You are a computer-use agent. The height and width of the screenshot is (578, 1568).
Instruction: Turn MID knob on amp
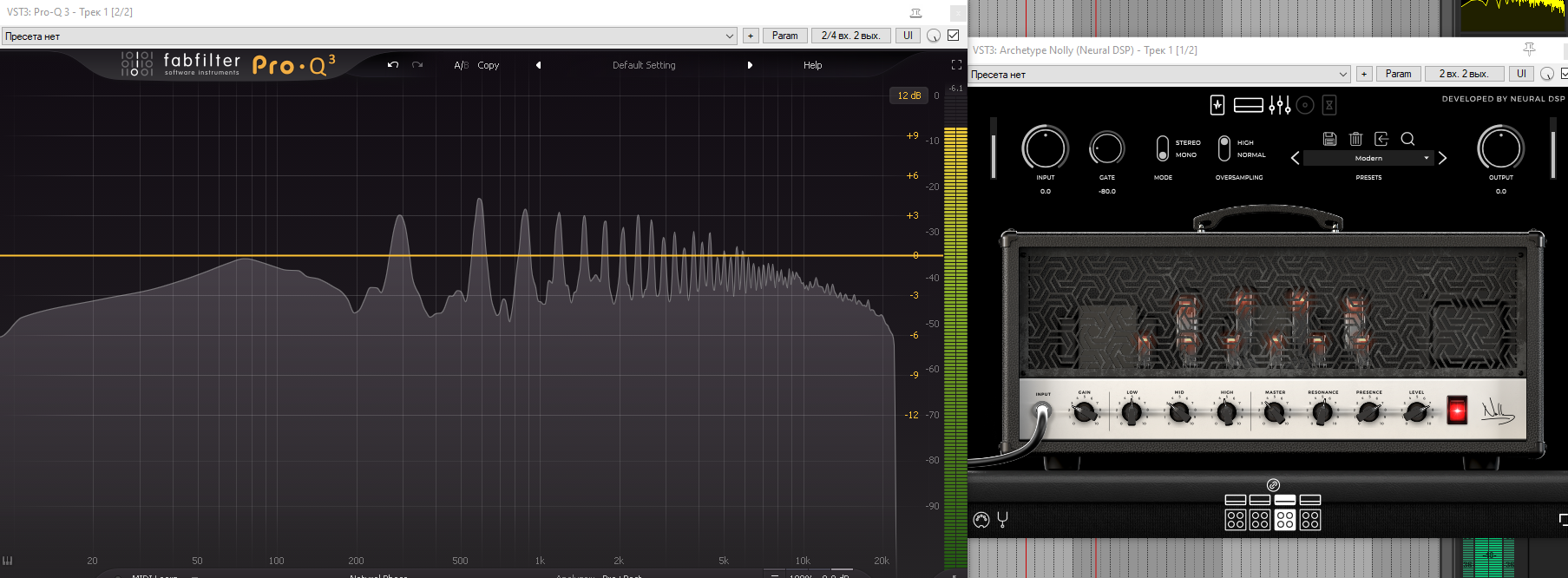pos(1179,412)
